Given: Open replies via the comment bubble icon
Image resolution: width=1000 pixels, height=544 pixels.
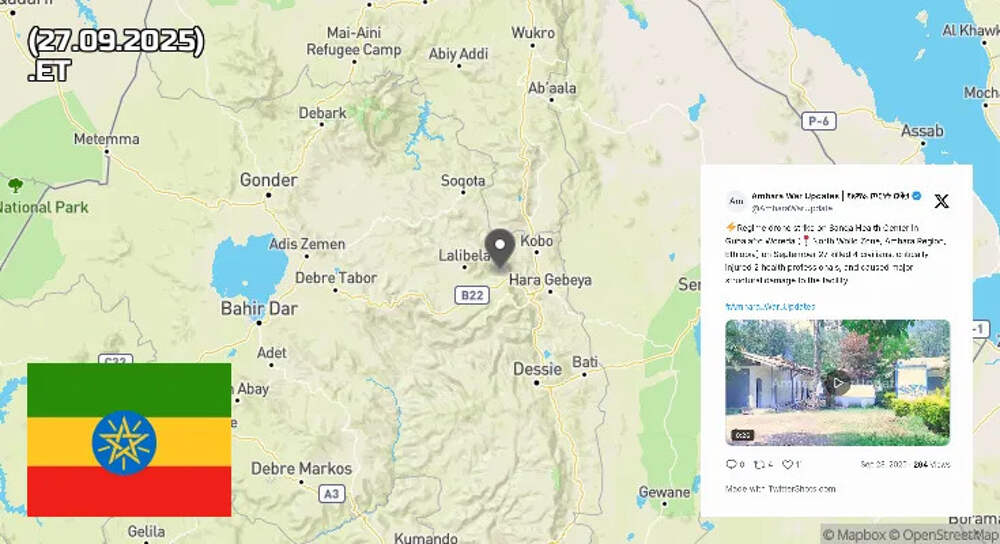Looking at the screenshot, I should pyautogui.click(x=732, y=464).
